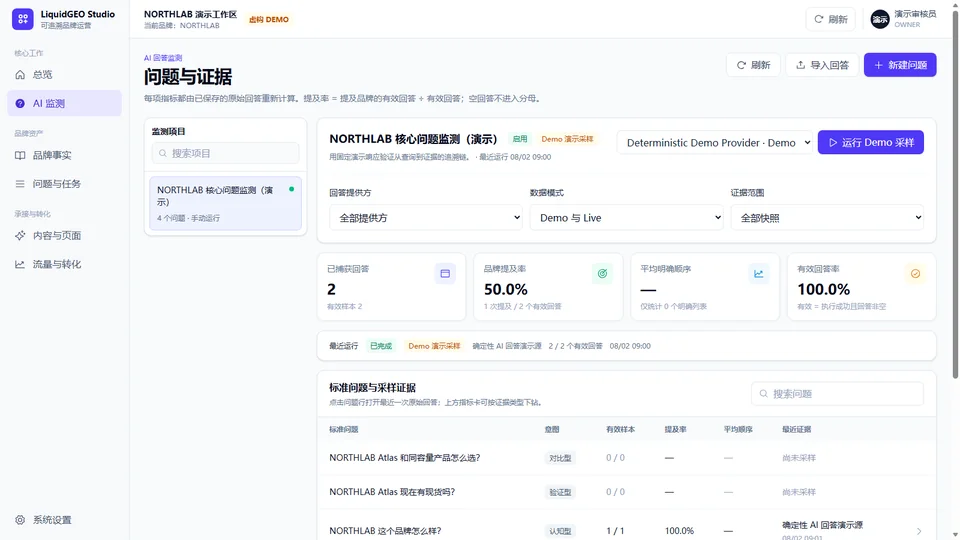Open the 总览 home icon in sidebar

(x=20, y=75)
